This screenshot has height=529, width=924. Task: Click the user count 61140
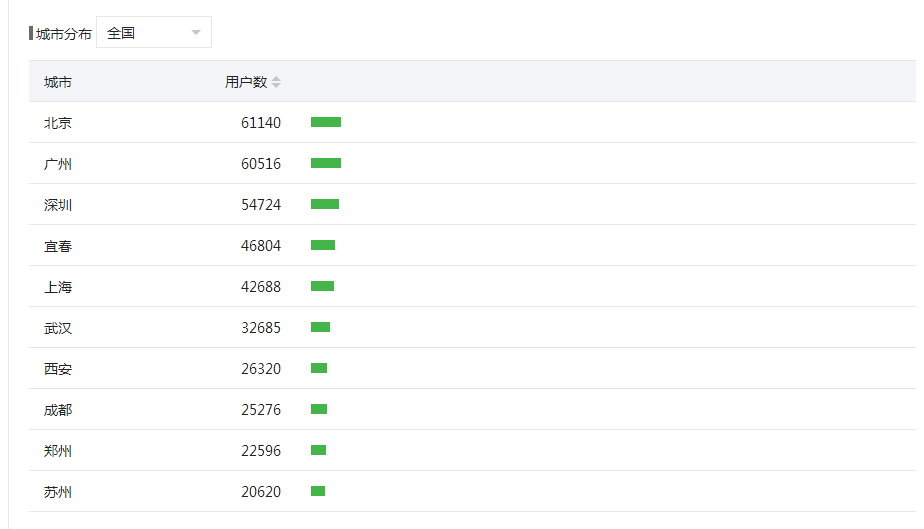tap(261, 123)
